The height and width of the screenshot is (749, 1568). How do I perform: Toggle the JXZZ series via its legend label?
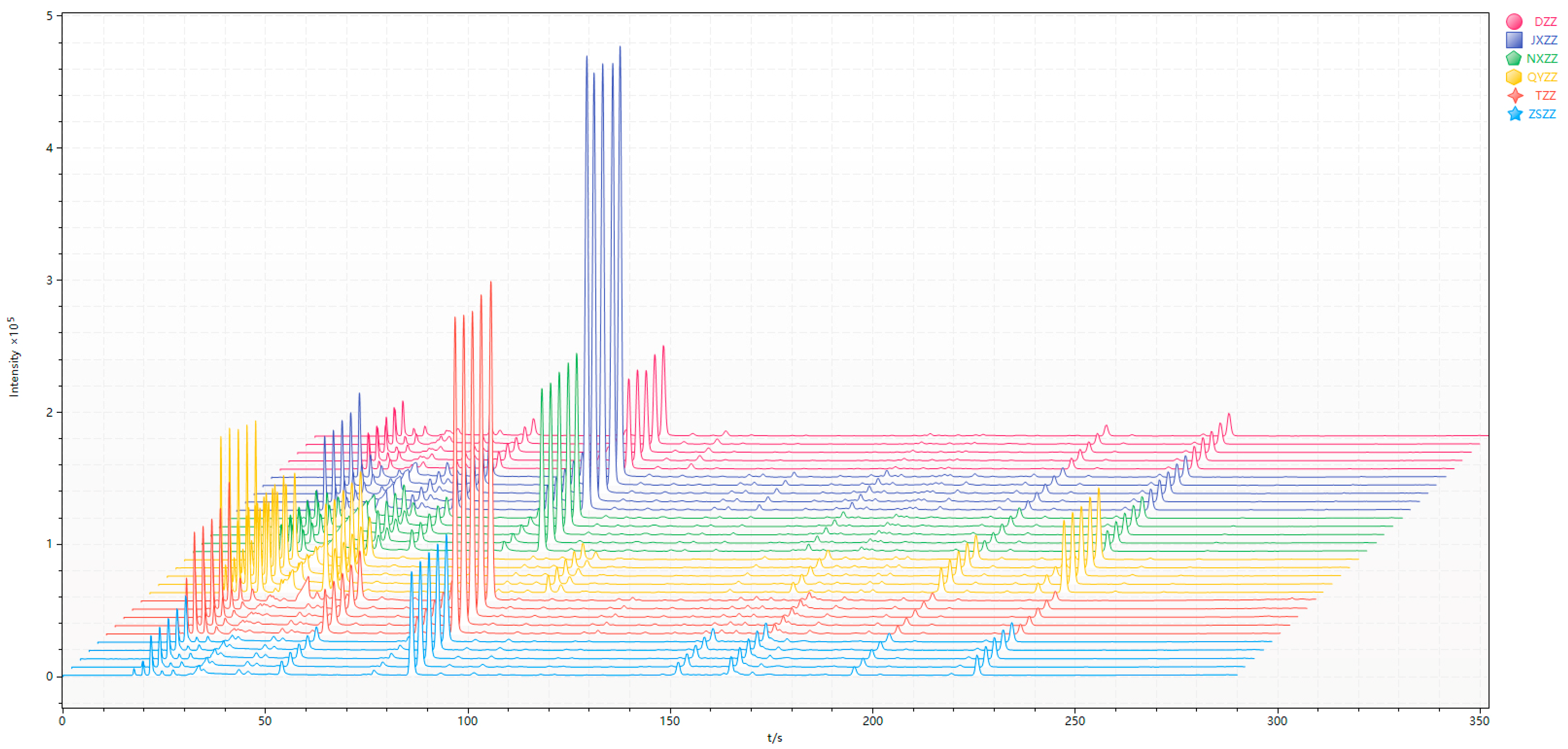click(1543, 40)
